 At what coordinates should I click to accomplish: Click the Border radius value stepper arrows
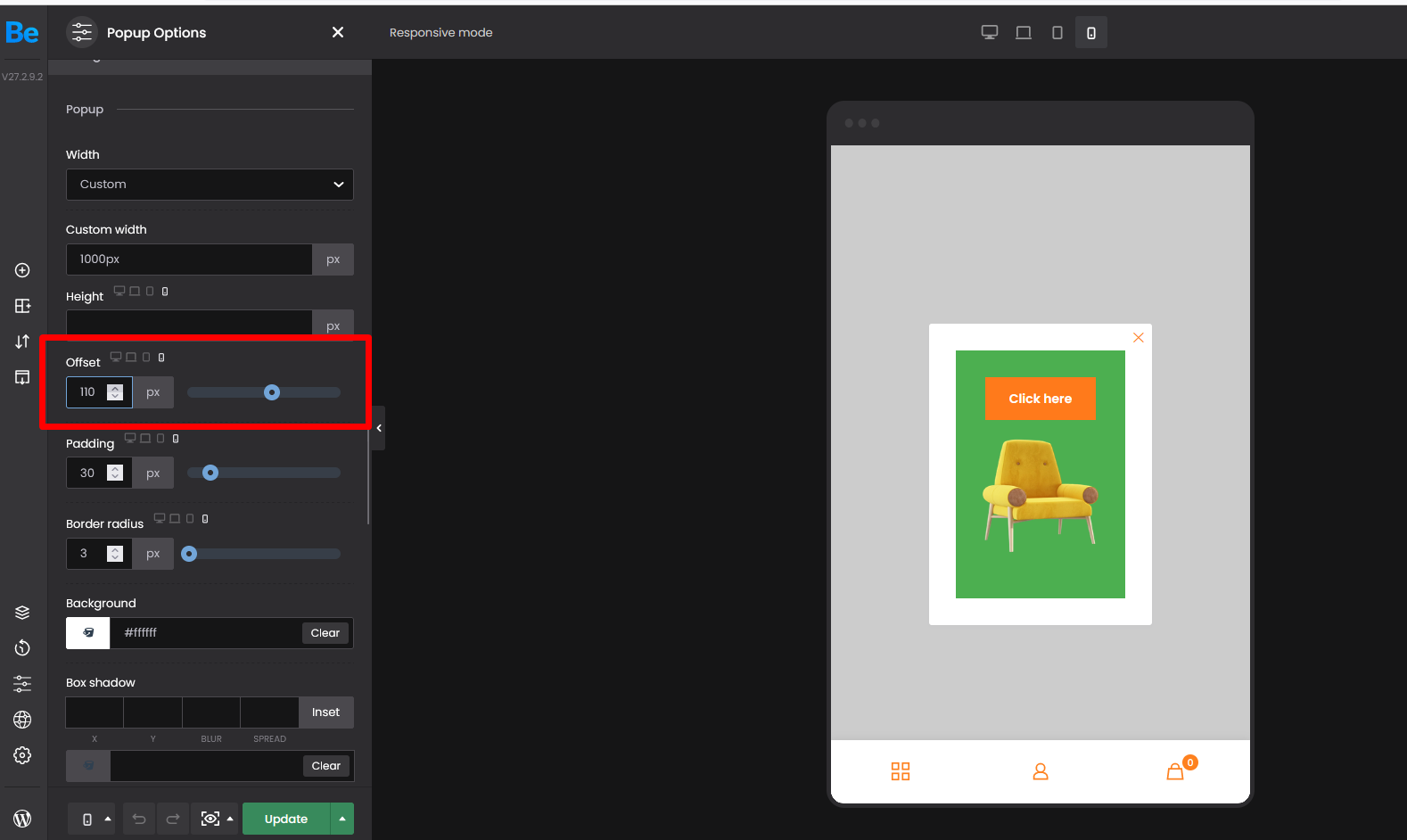pos(115,554)
